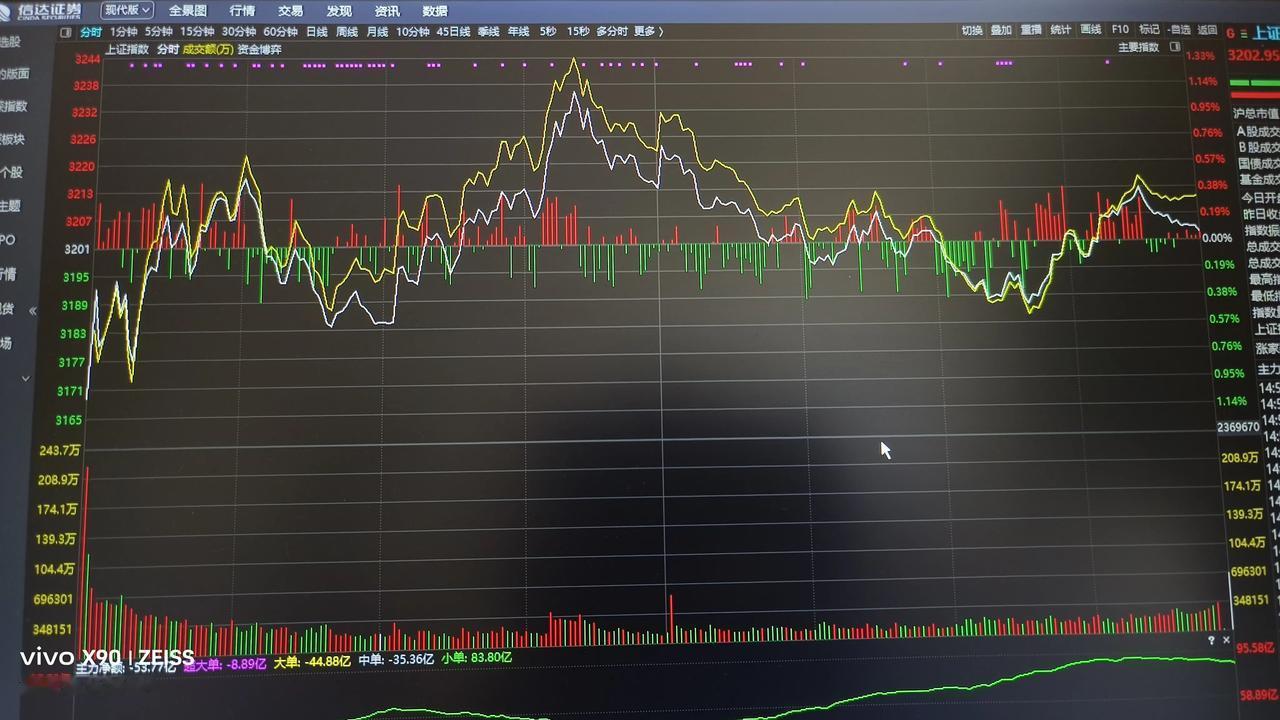Switch to the 1分钟 period
The image size is (1280, 720).
(x=123, y=32)
